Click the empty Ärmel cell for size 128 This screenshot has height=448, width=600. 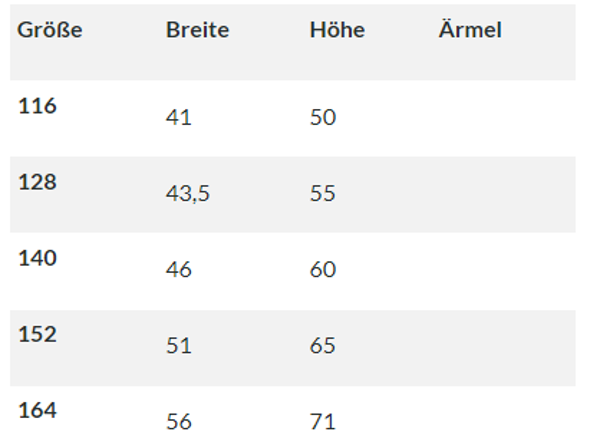click(x=500, y=194)
